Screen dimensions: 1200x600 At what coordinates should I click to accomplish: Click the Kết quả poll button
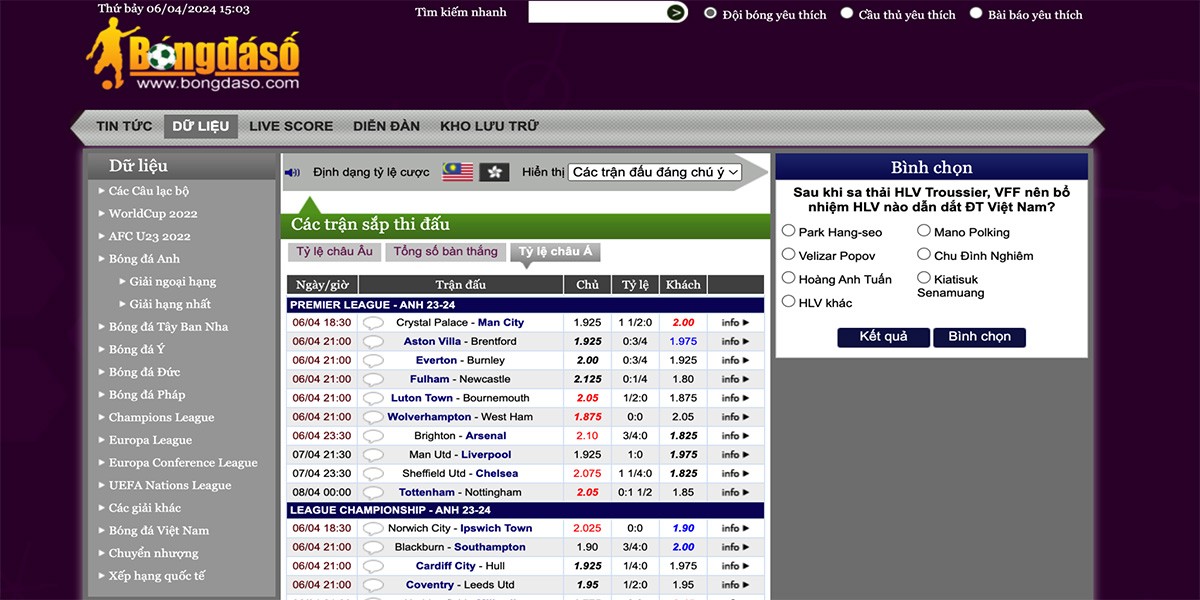click(x=884, y=337)
